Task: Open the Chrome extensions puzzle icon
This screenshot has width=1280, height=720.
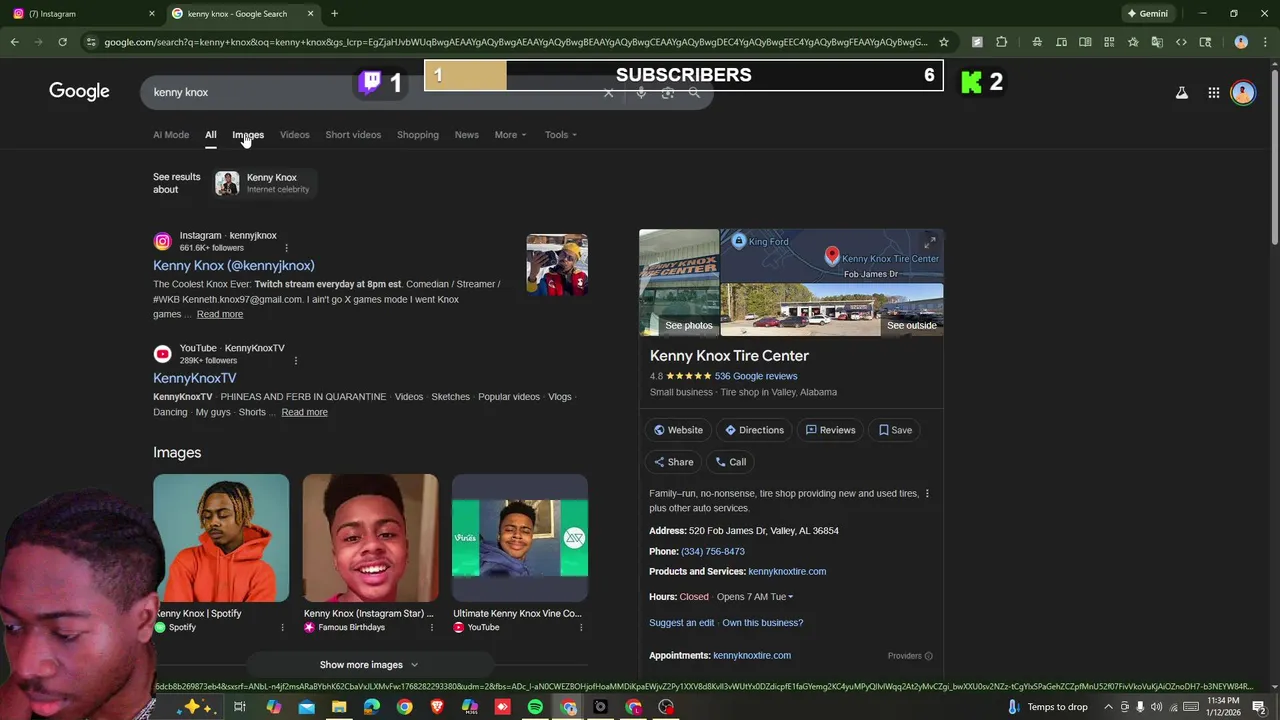Action: coord(1001,42)
